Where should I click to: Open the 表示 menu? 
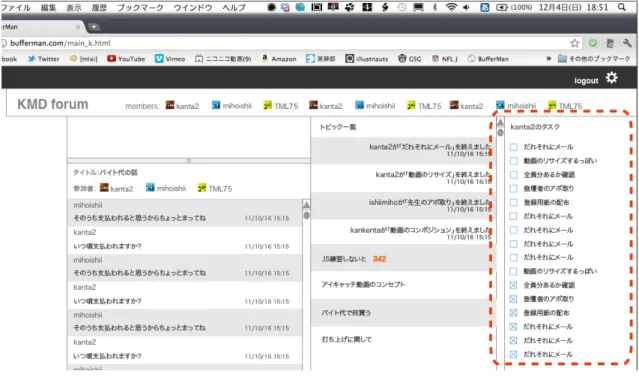click(74, 7)
